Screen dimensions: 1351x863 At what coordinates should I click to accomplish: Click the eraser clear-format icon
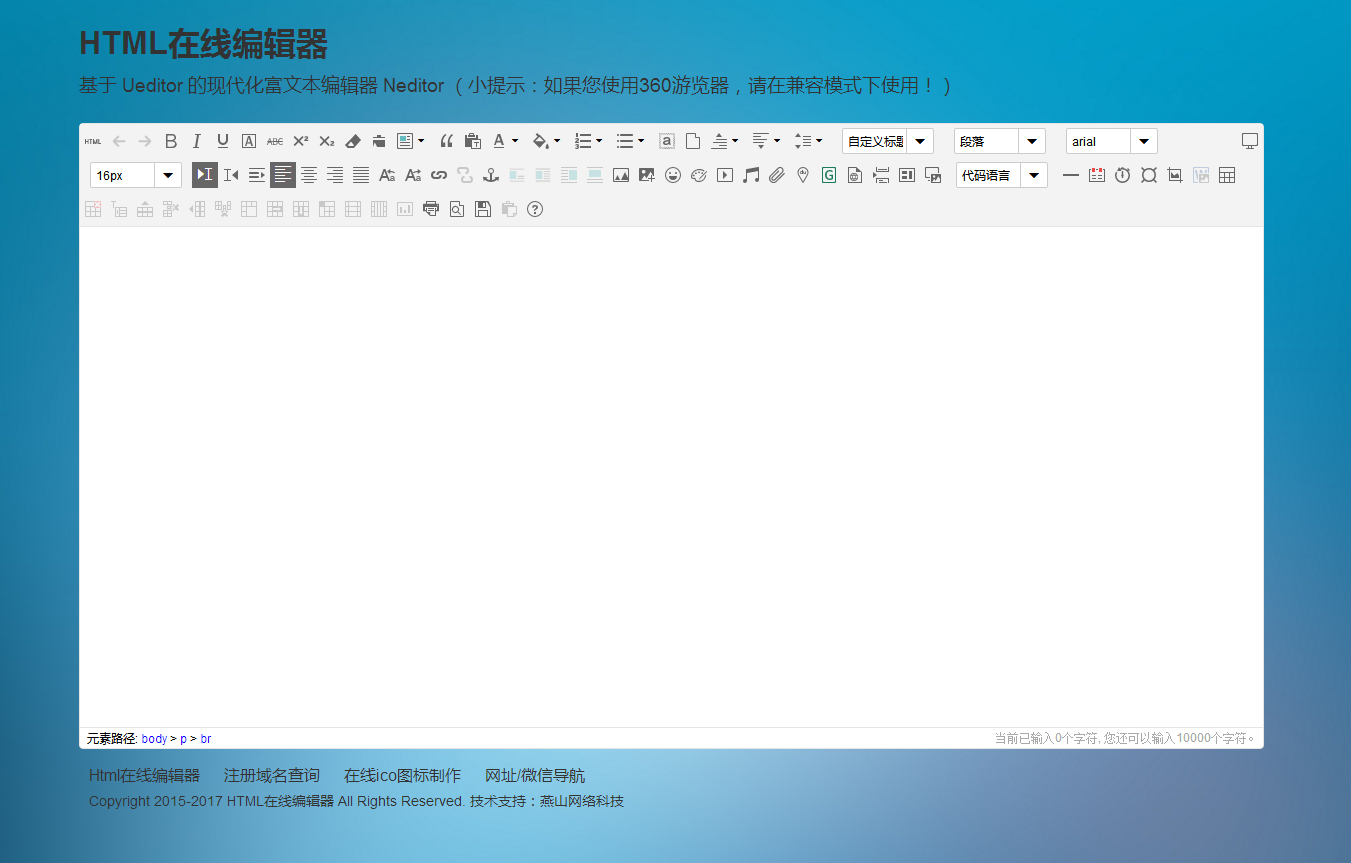click(353, 141)
